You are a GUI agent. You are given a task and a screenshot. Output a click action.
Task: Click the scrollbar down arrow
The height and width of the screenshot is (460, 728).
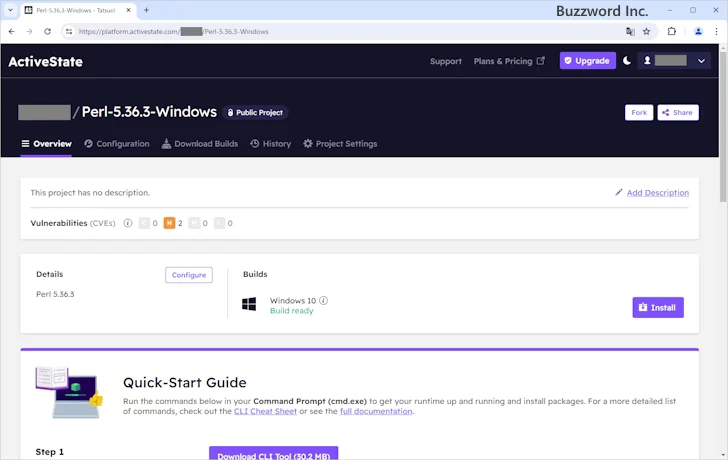(723, 455)
